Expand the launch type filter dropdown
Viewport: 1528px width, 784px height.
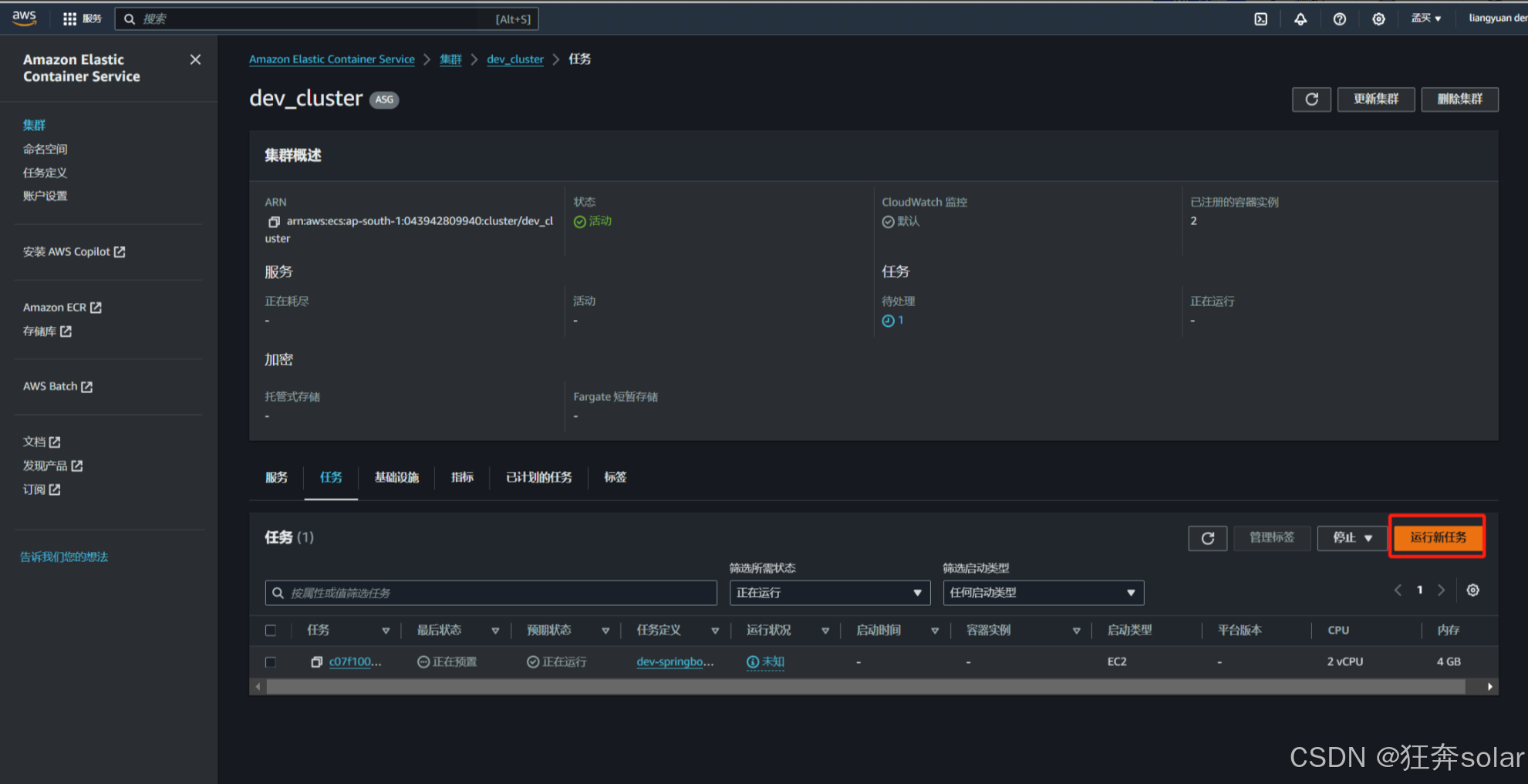[x=1043, y=593]
